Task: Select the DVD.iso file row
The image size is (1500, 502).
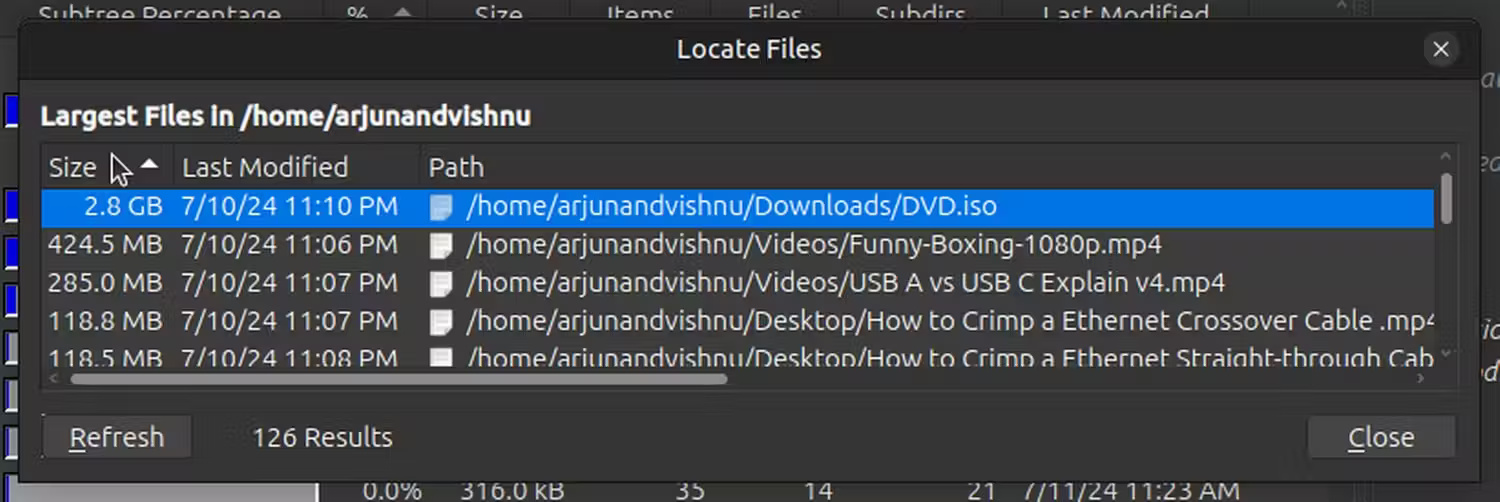Action: 737,207
